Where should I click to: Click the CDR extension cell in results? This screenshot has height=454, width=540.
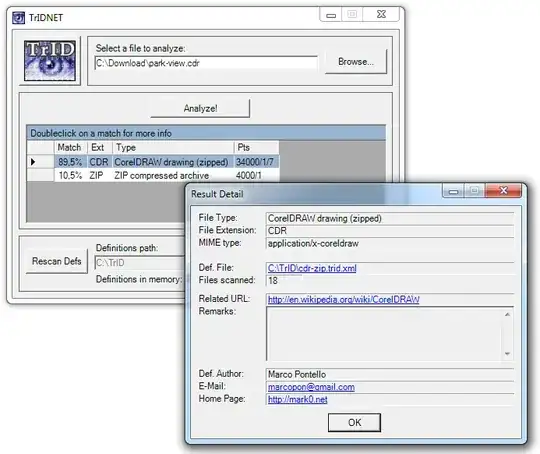100,162
